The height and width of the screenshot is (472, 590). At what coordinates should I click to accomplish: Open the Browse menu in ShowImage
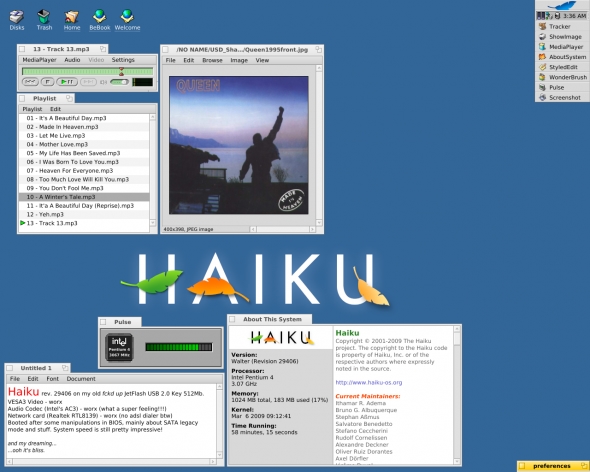(212, 60)
